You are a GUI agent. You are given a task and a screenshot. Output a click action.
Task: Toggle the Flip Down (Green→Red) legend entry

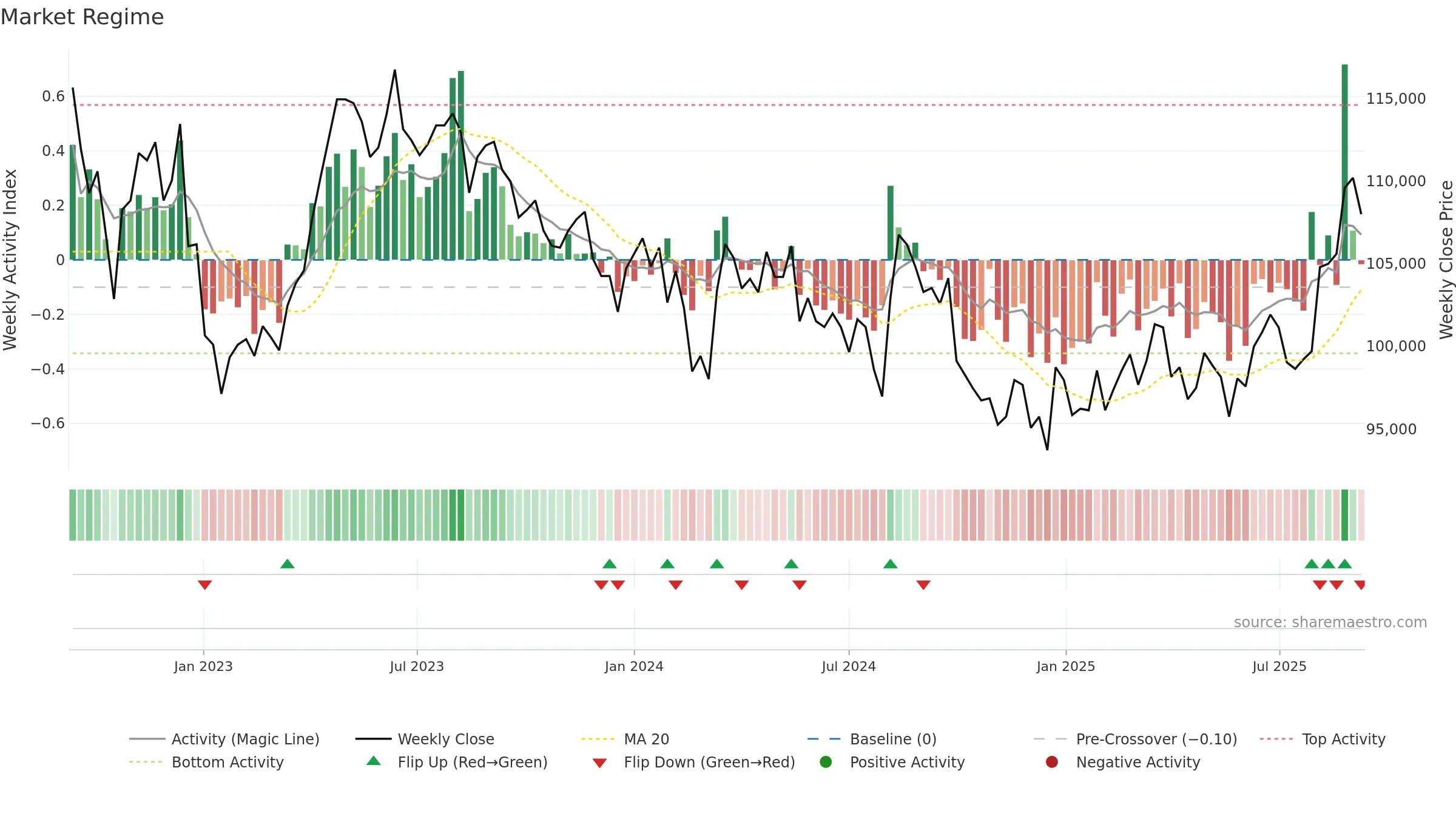[693, 762]
